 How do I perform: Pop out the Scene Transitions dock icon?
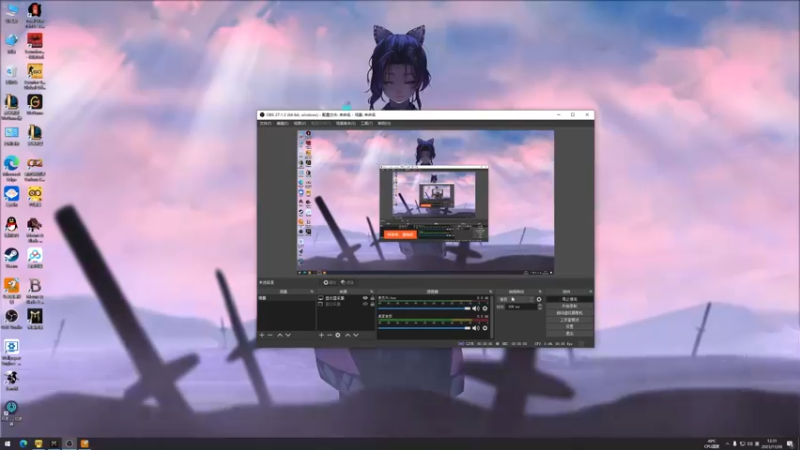point(540,292)
